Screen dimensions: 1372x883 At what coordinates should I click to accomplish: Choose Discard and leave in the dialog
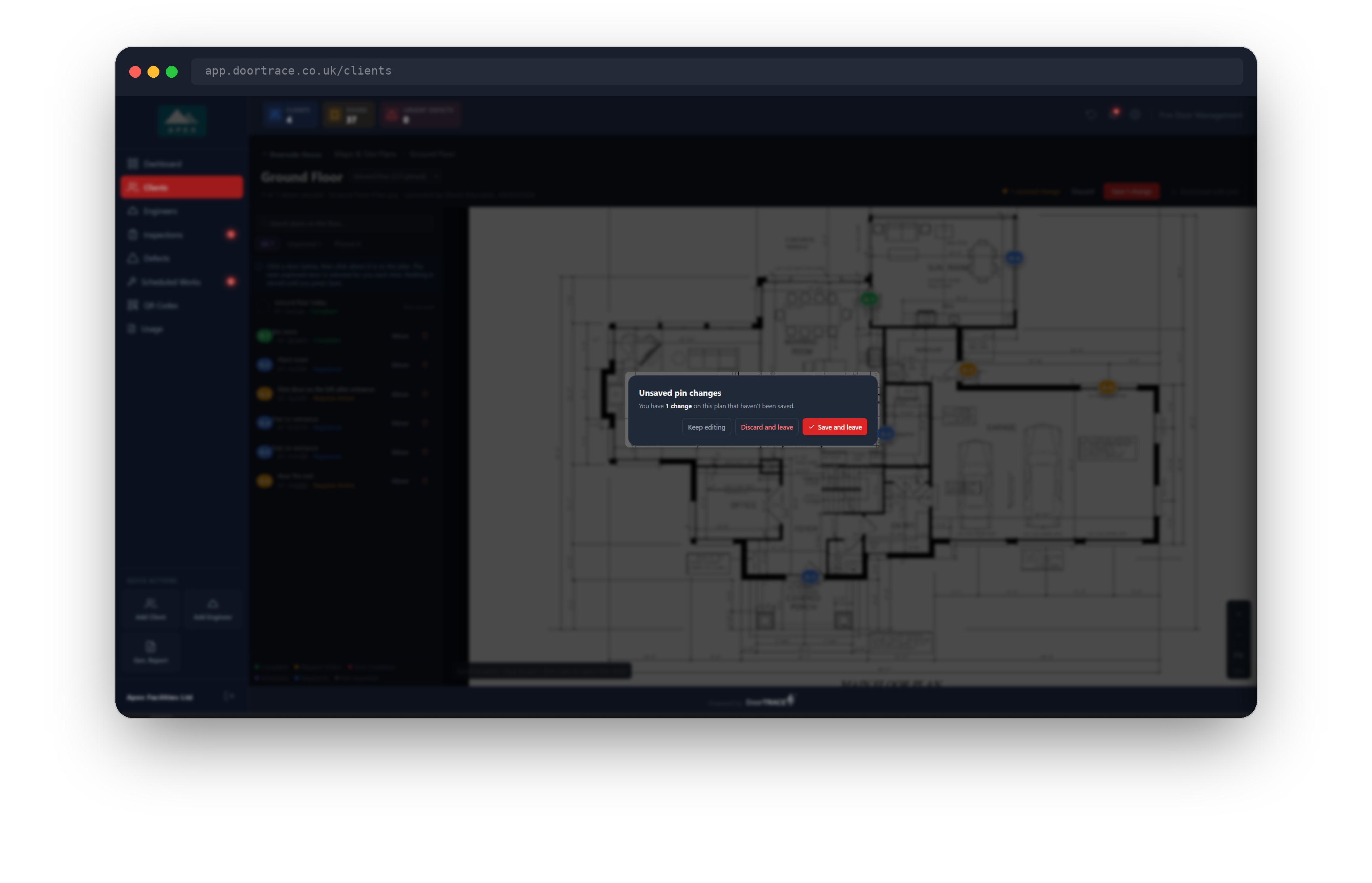[766, 427]
